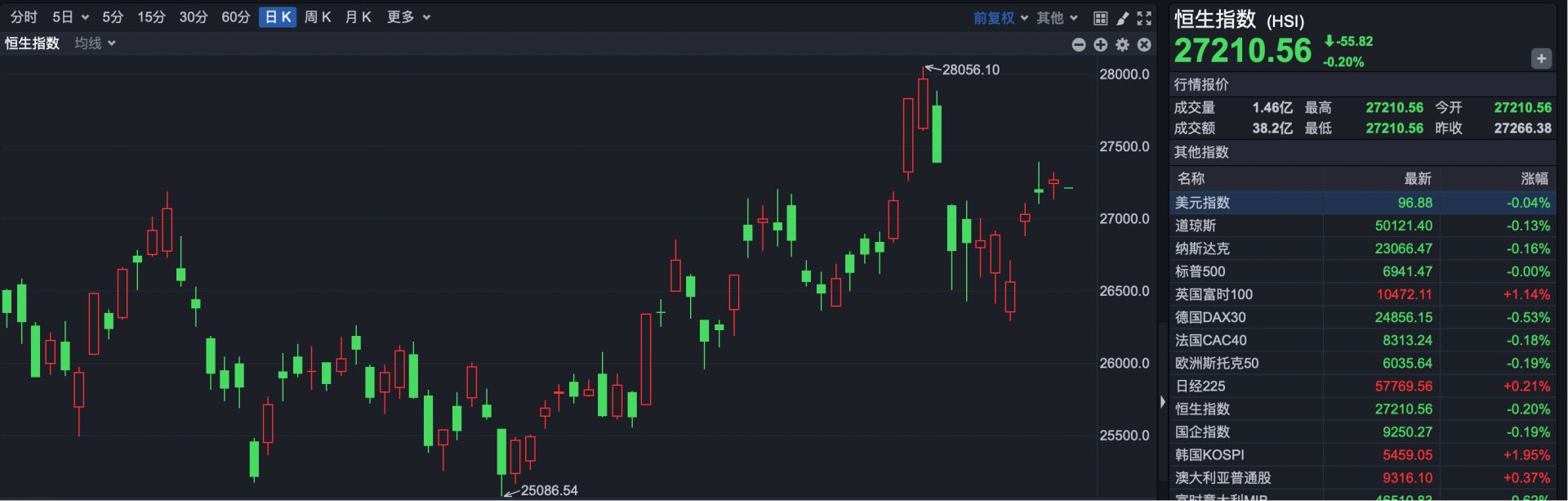Remove the indicator with the circled X icon
Screen dimensions: 1568x501
[x=1144, y=45]
